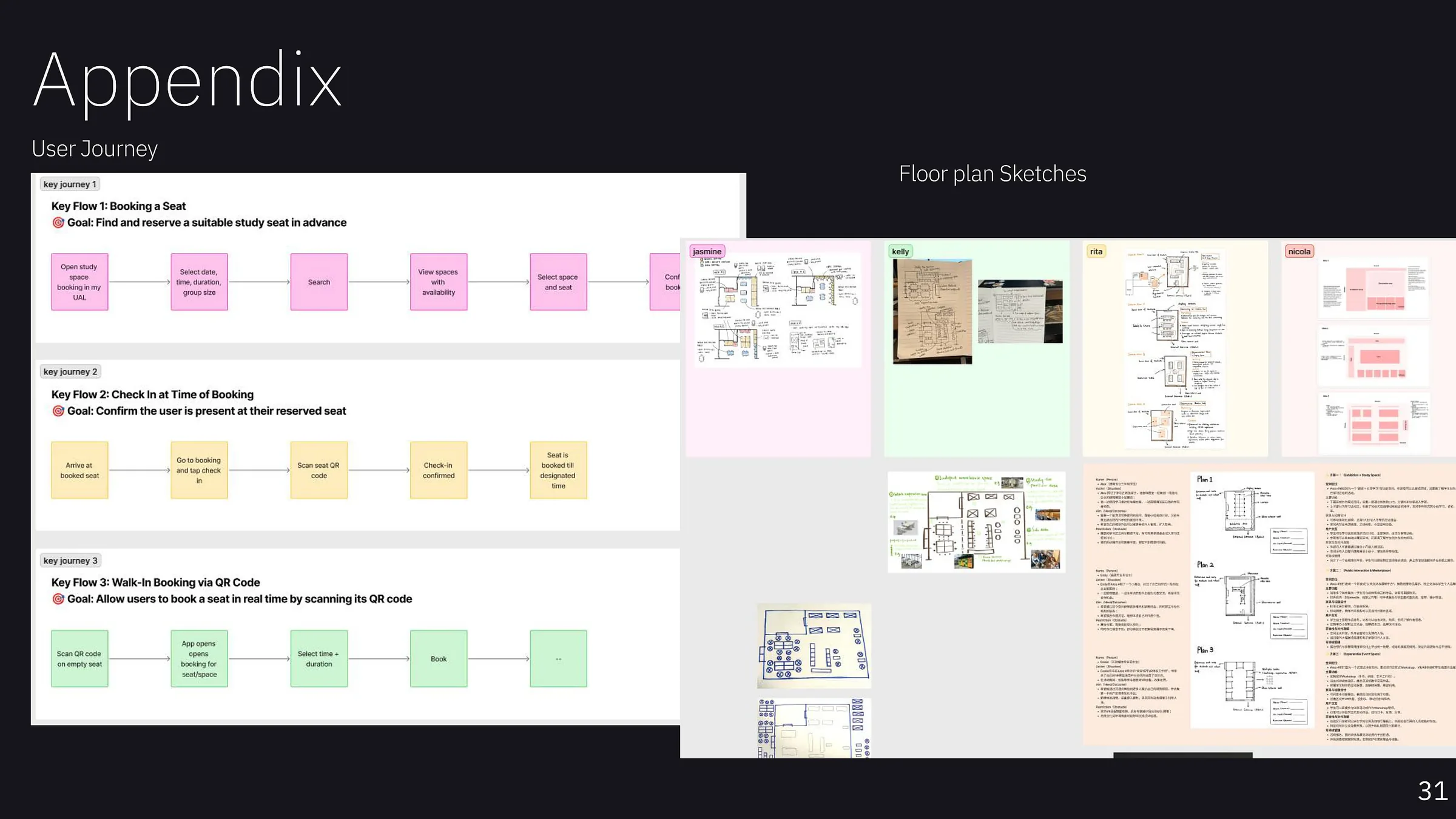Select the 'Select space and seat' box
The width and height of the screenshot is (1456, 819).
click(558, 282)
